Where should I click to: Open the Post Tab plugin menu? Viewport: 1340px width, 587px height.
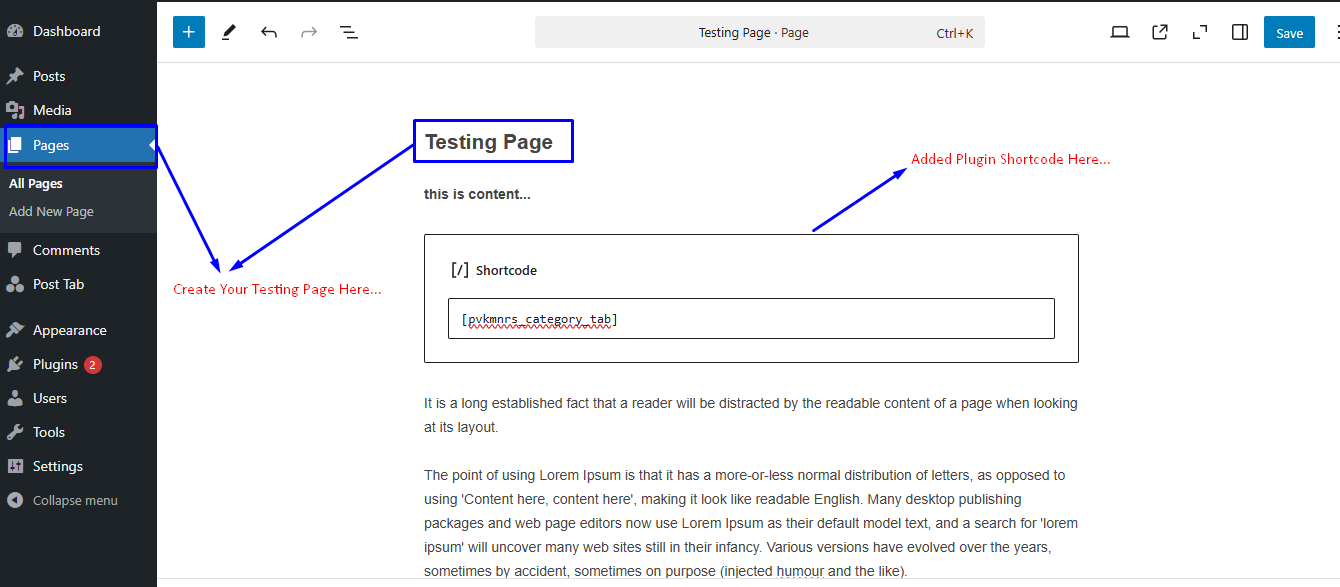pos(78,284)
